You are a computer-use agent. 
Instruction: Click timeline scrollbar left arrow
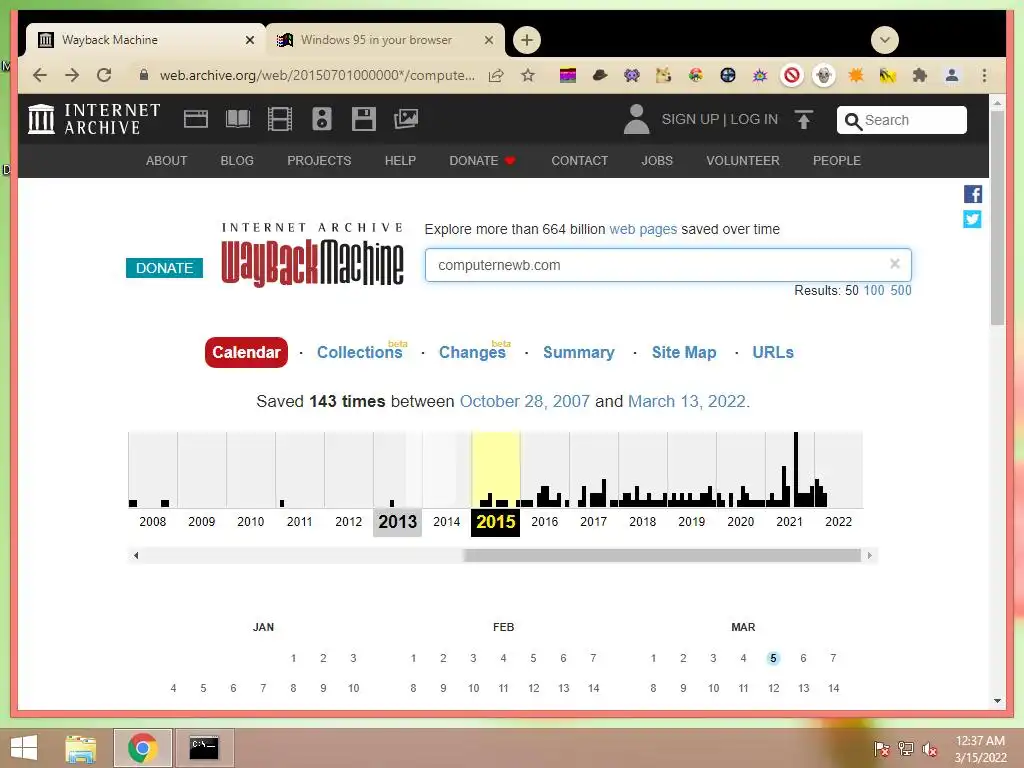136,556
